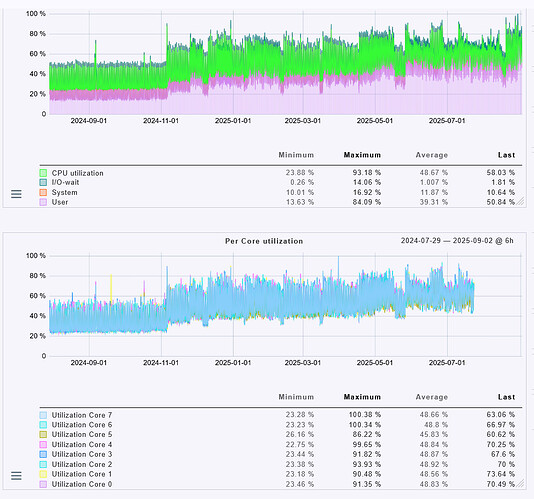Image resolution: width=534 pixels, height=499 pixels.
Task: Click Core 4 maximum value 99.65 %
Action: coord(366,445)
